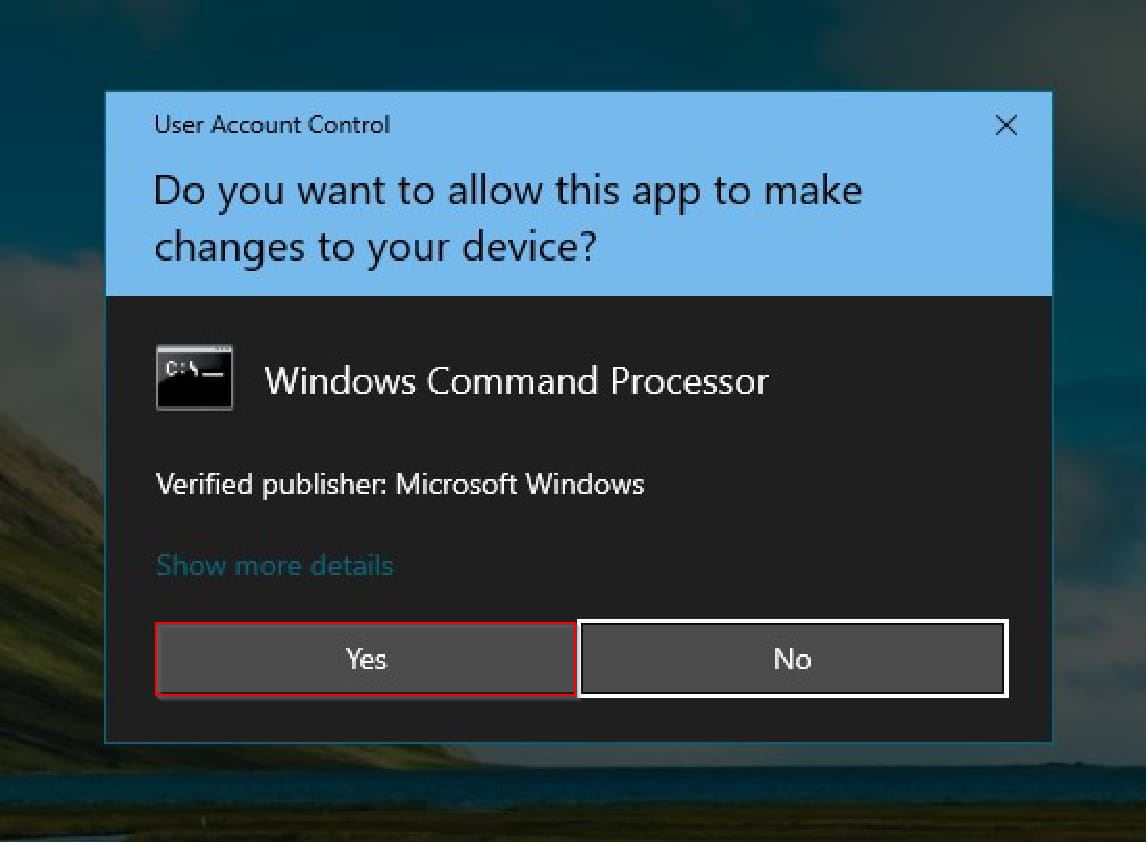Expand Show more details
Screen dimensions: 1148x846
(275, 565)
